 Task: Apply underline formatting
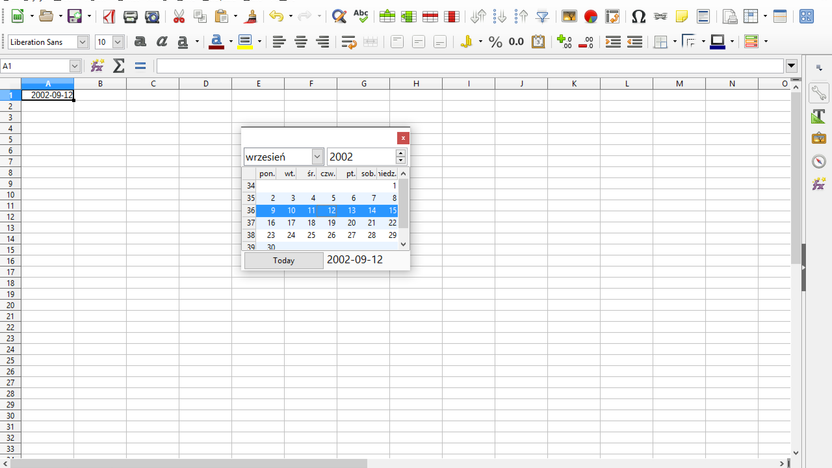tap(183, 41)
